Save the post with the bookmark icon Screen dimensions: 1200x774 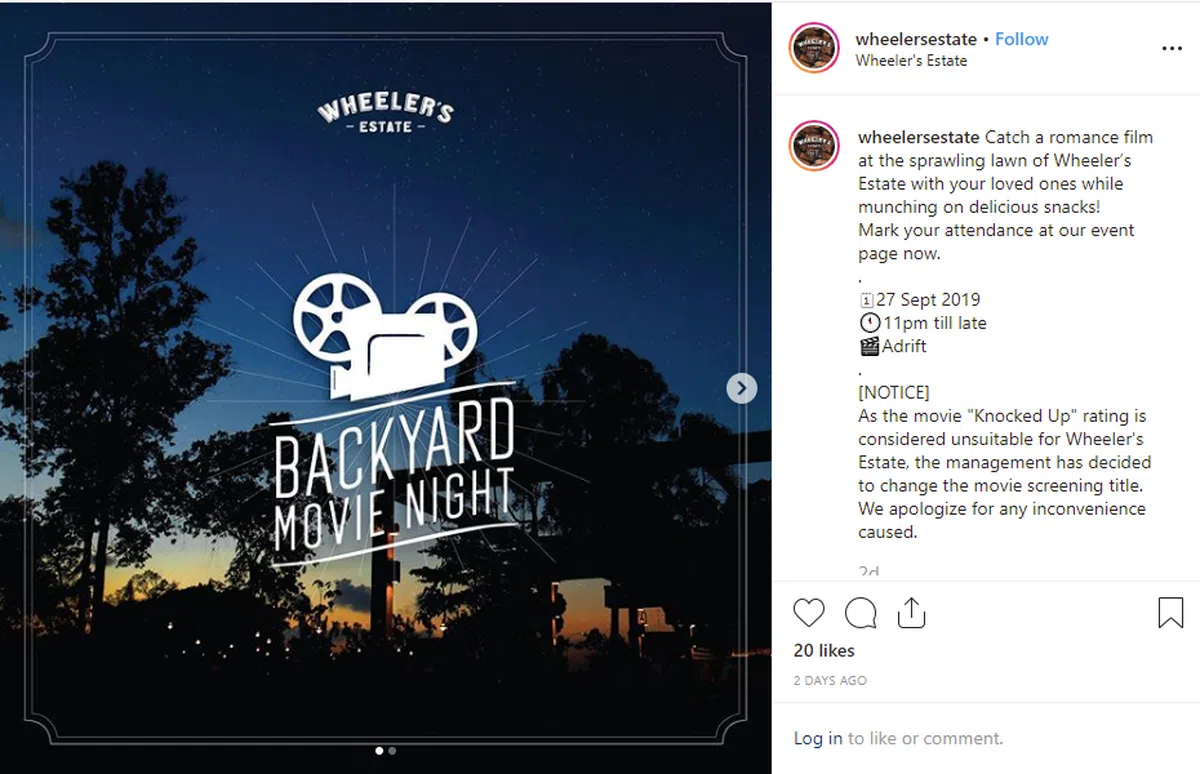[1170, 612]
